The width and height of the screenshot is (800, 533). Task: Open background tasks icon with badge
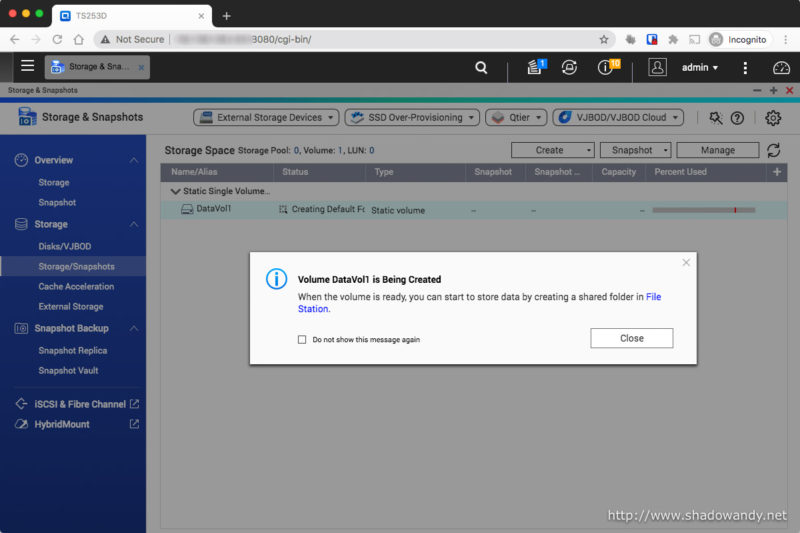pyautogui.click(x=535, y=67)
